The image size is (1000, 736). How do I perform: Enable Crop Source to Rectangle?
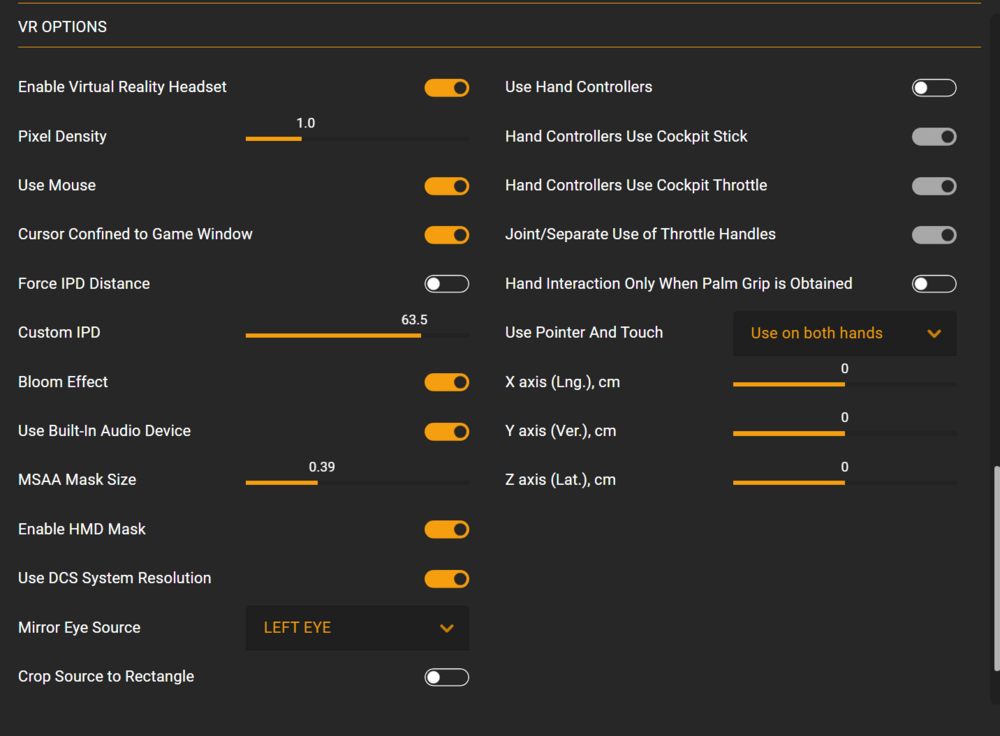(x=446, y=678)
